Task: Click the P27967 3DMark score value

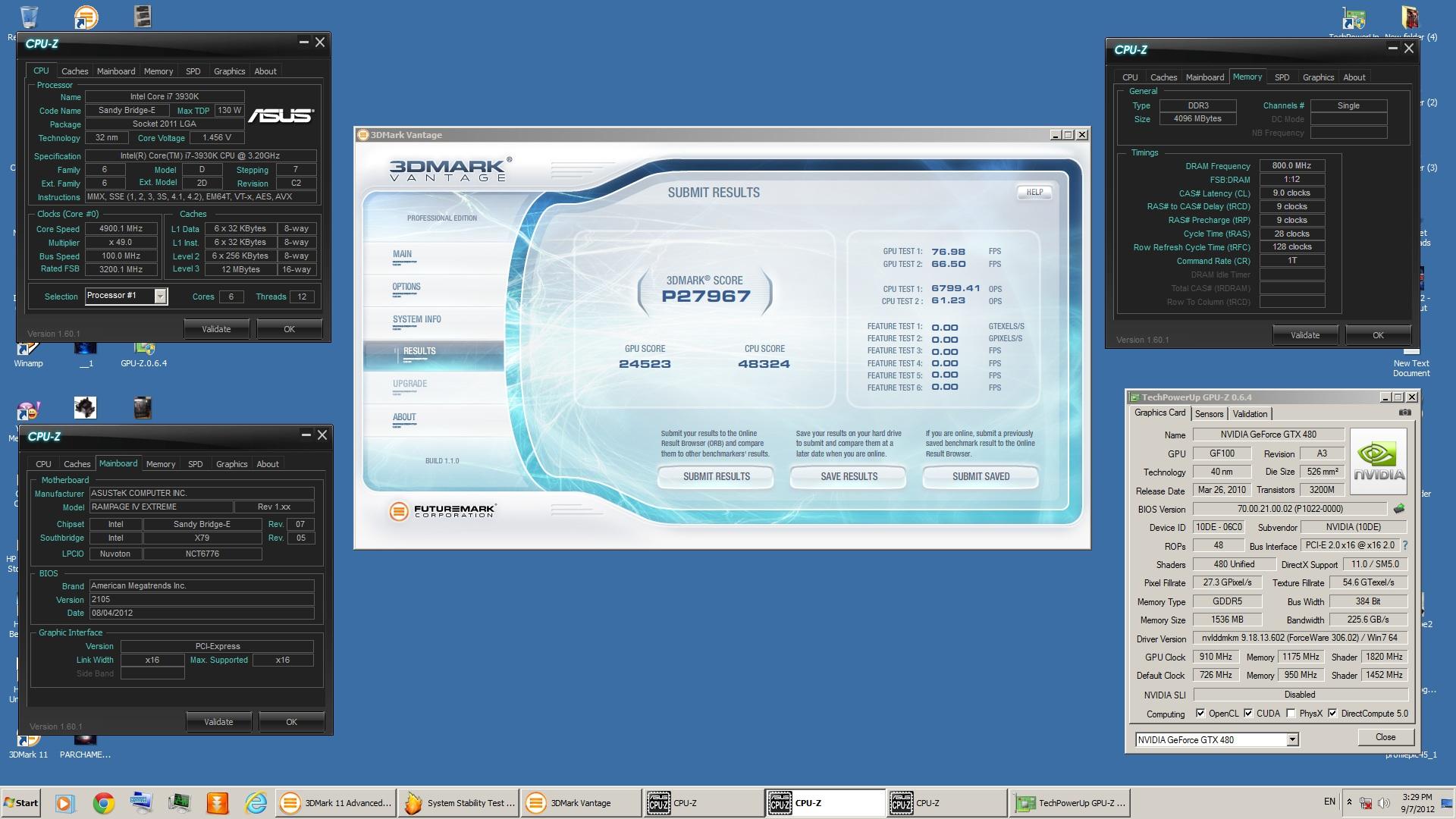Action: tap(706, 297)
